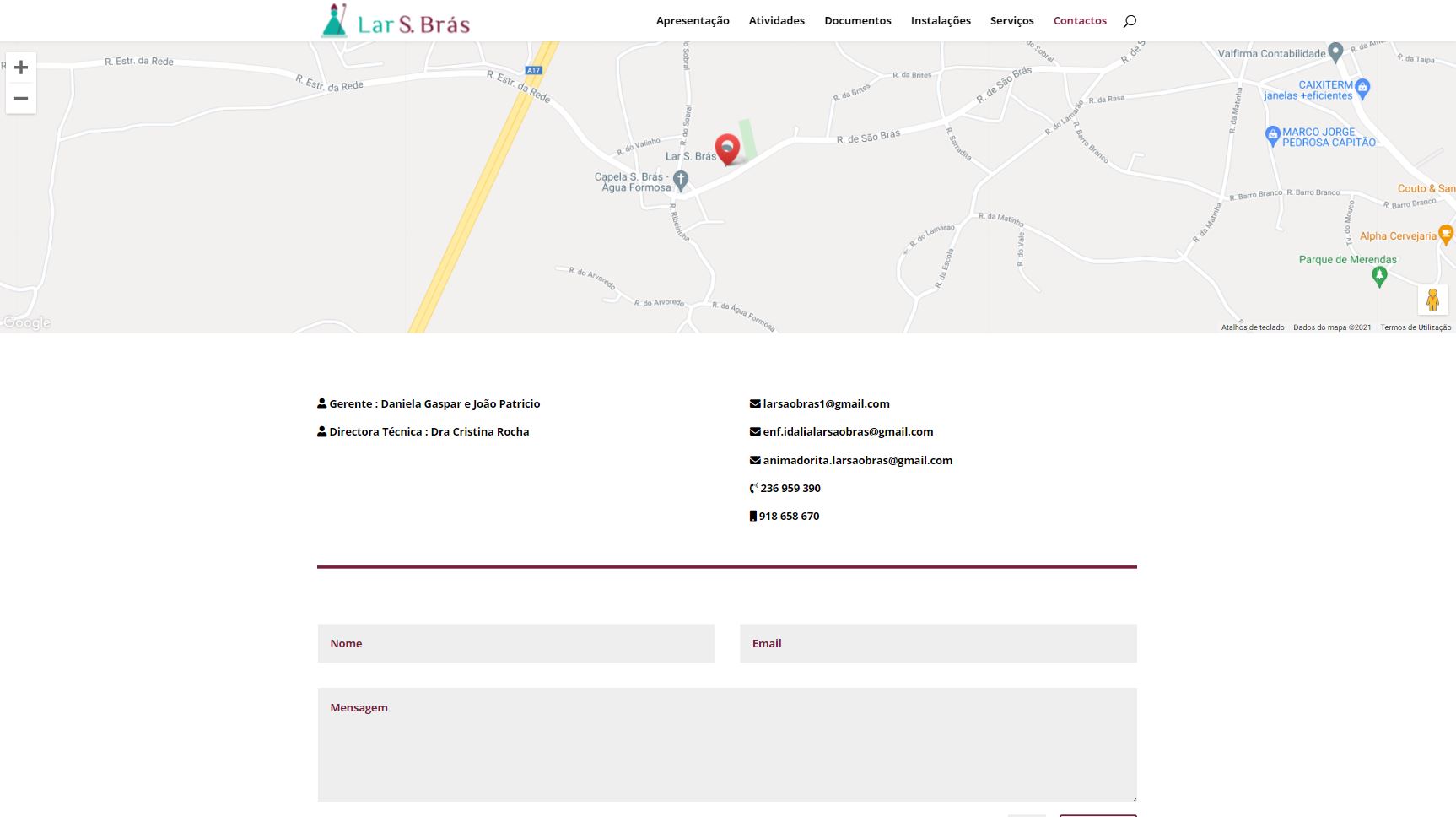Click the larsaobras1@gmail.com email address
Image resolution: width=1456 pixels, height=817 pixels.
(x=826, y=404)
